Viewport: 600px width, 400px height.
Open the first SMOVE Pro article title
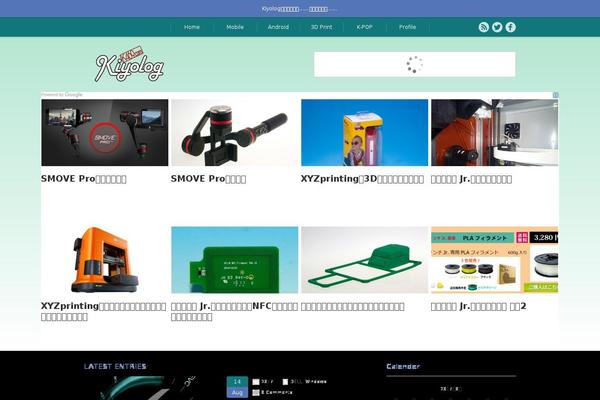pyautogui.click(x=84, y=179)
